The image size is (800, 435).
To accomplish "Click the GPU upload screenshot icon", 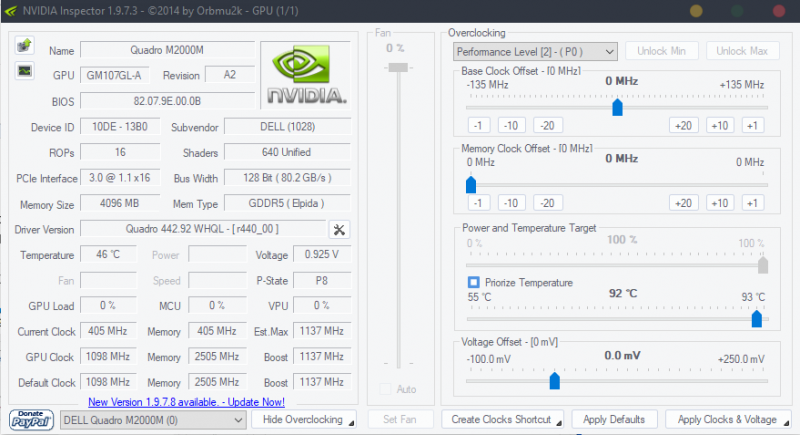I will pyautogui.click(x=24, y=45).
